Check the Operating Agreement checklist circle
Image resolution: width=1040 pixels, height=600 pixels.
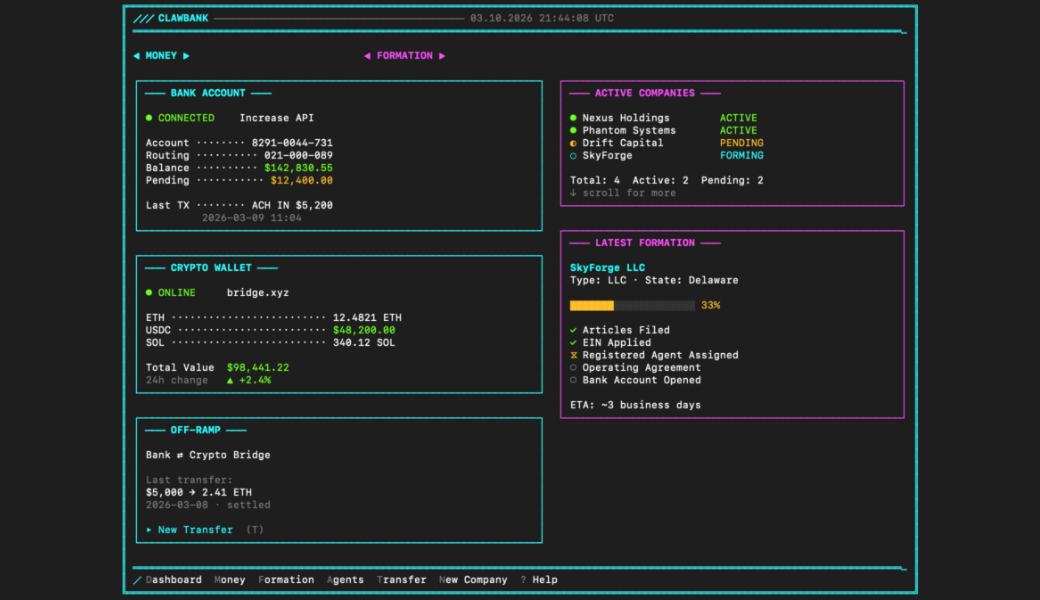574,367
